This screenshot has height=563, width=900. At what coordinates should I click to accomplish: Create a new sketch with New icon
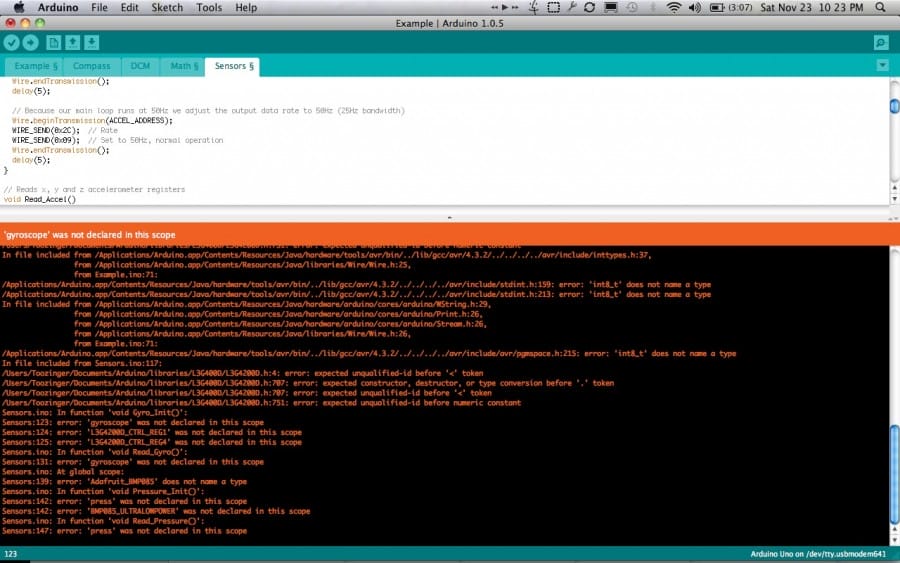54,42
